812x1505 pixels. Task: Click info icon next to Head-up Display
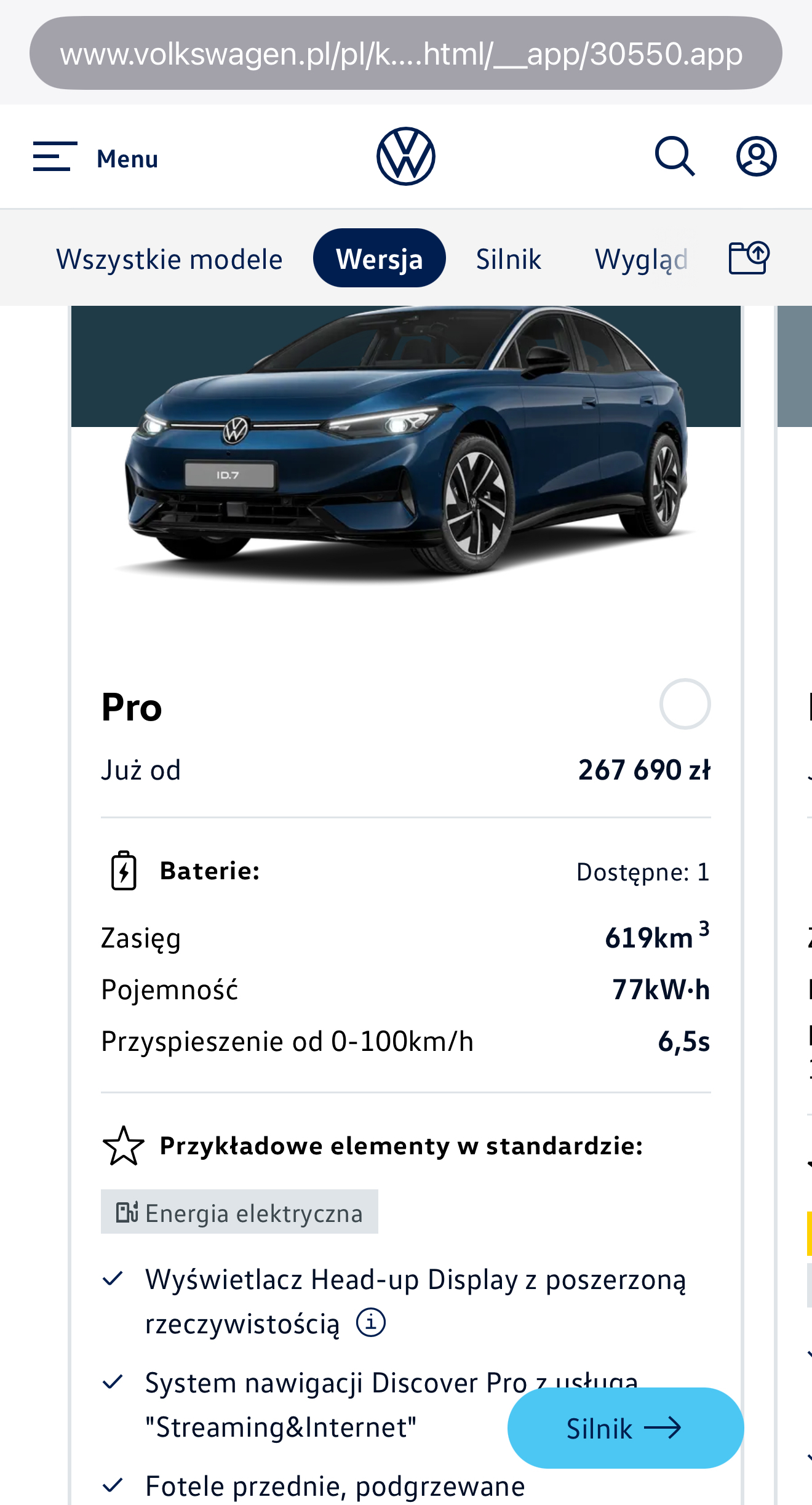(x=371, y=1322)
